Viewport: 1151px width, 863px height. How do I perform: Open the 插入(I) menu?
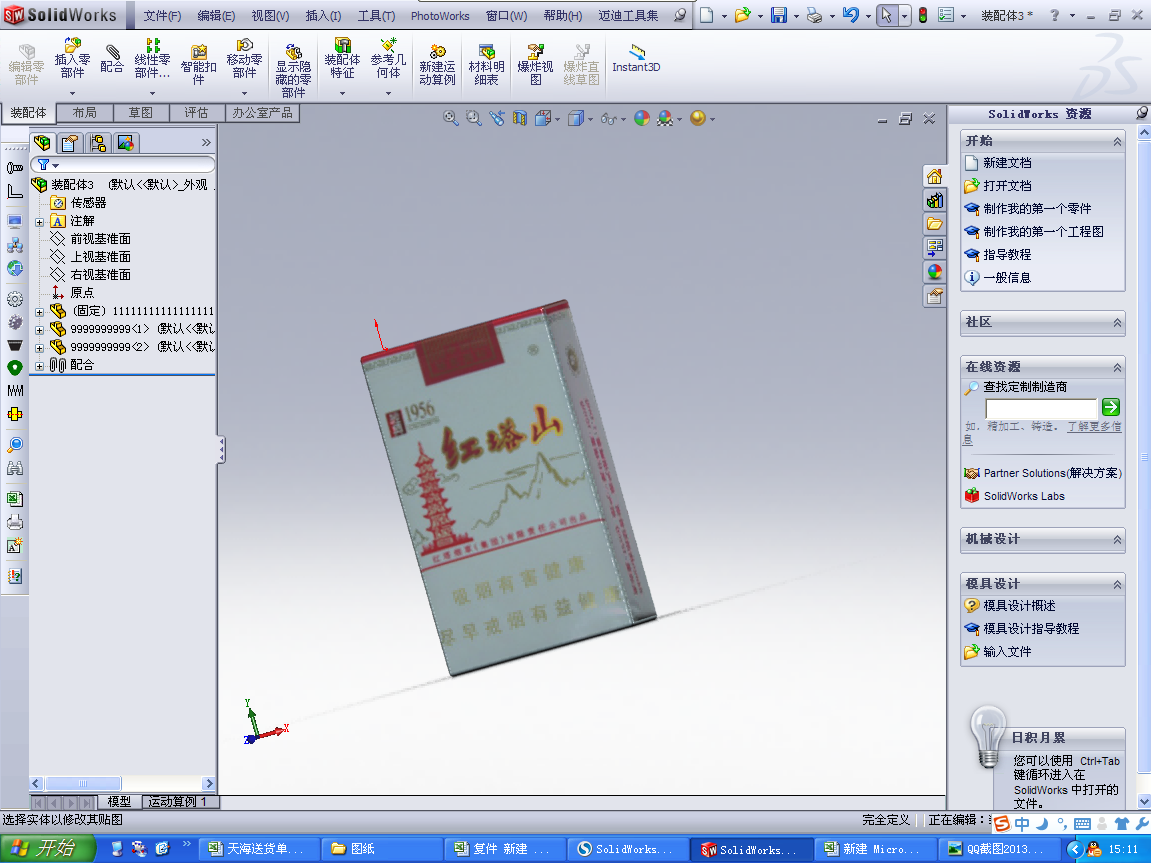(323, 15)
